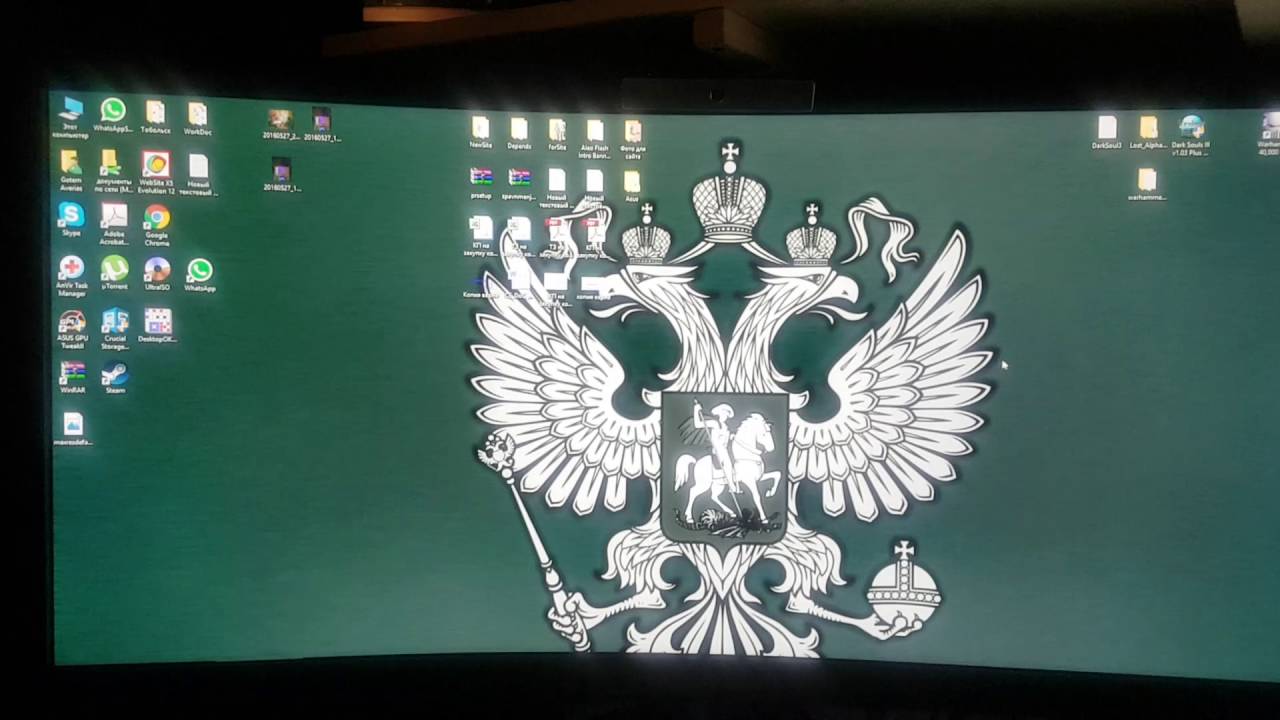The width and height of the screenshot is (1280, 720).
Task: Open the archive next to prsetup
Action: click(519, 184)
